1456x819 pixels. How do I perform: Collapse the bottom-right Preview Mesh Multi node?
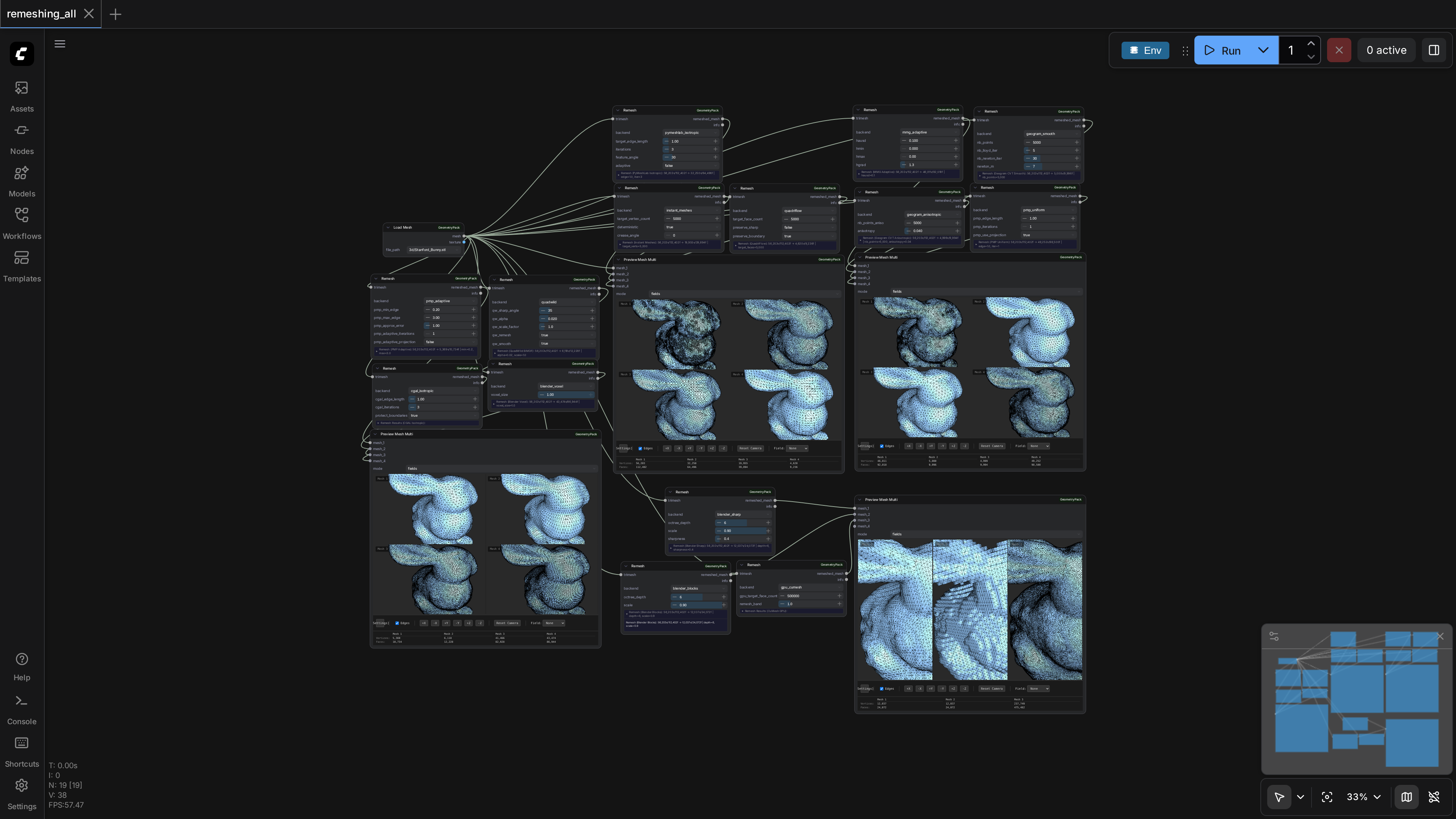[860, 500]
